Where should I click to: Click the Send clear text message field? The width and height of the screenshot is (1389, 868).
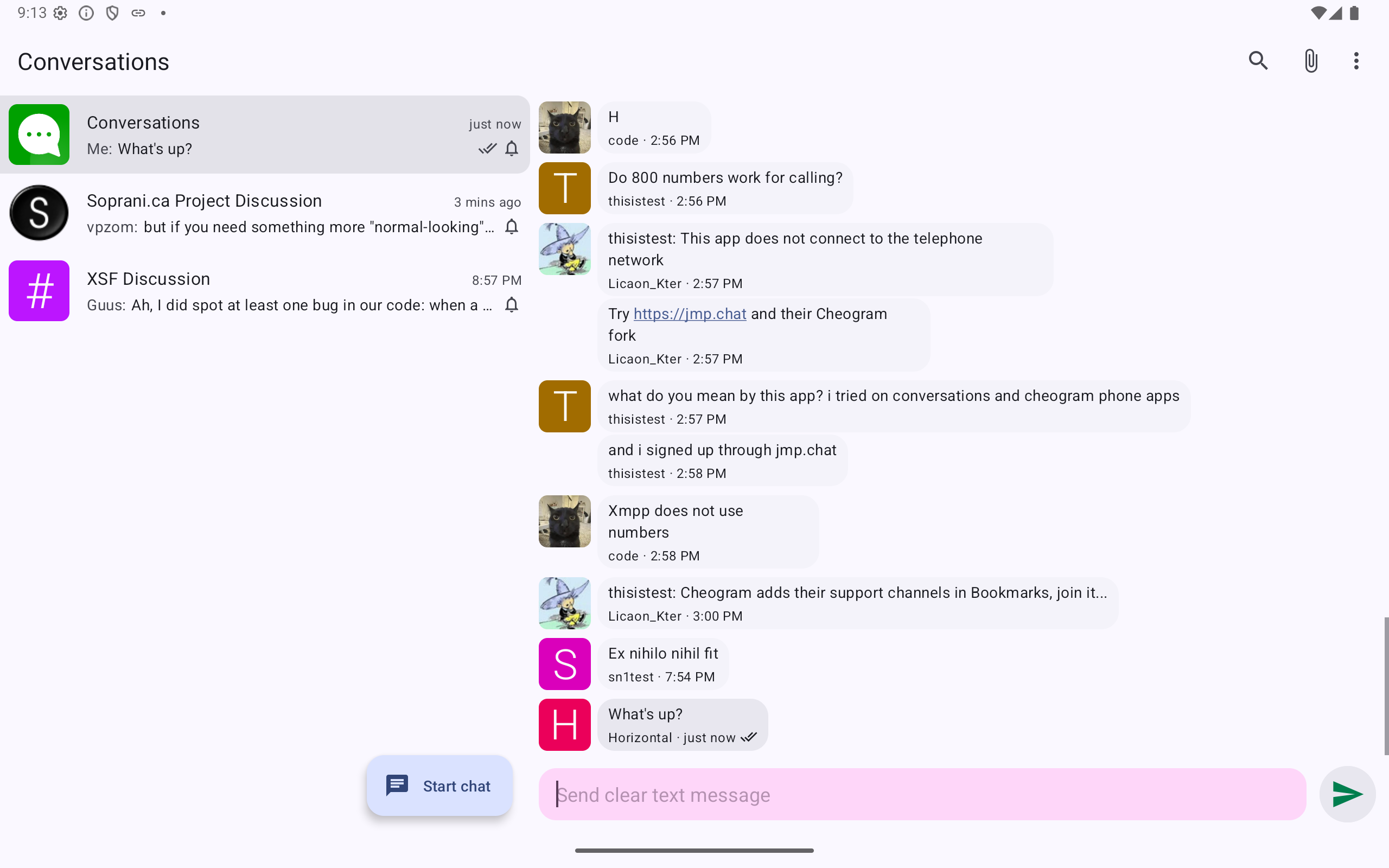922,795
